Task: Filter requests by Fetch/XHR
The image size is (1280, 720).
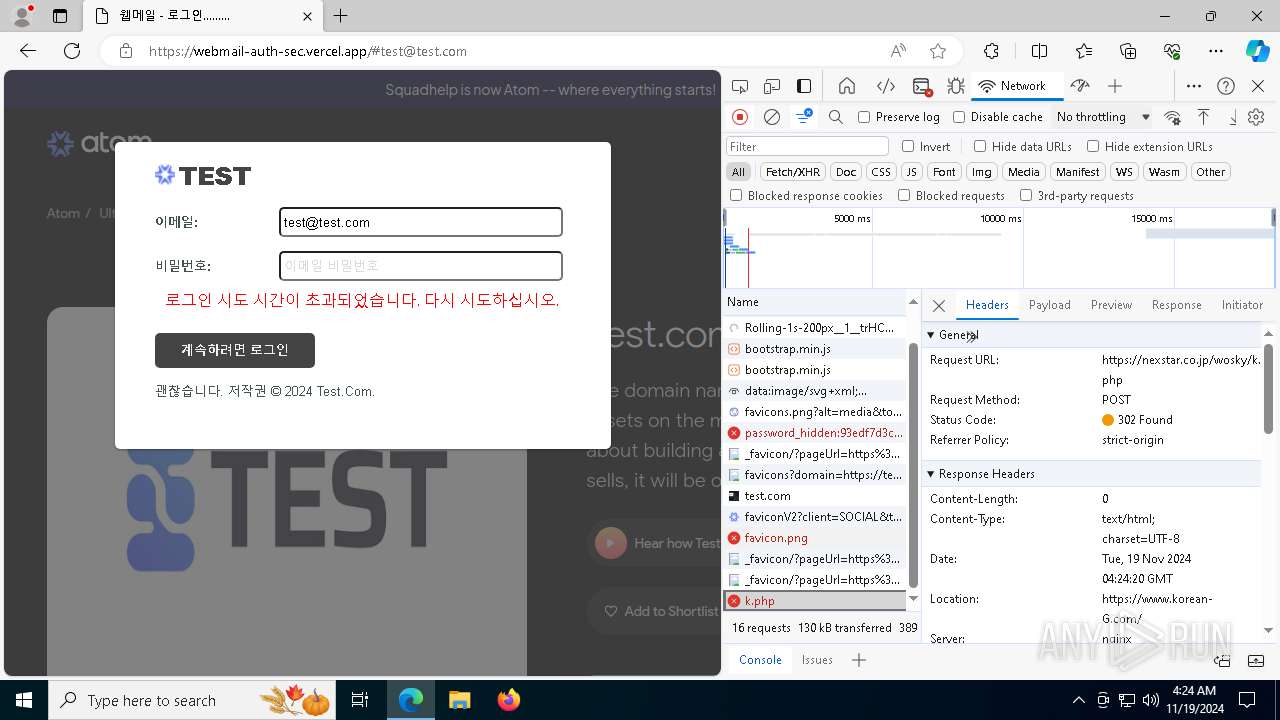Action: (x=793, y=172)
